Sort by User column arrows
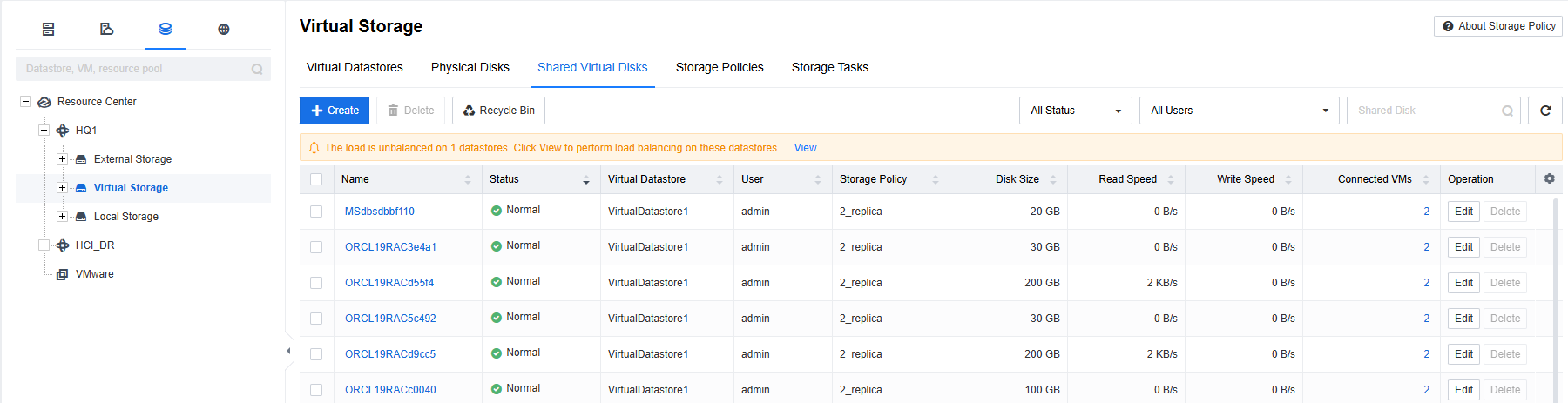The image size is (1568, 403). coord(818,179)
